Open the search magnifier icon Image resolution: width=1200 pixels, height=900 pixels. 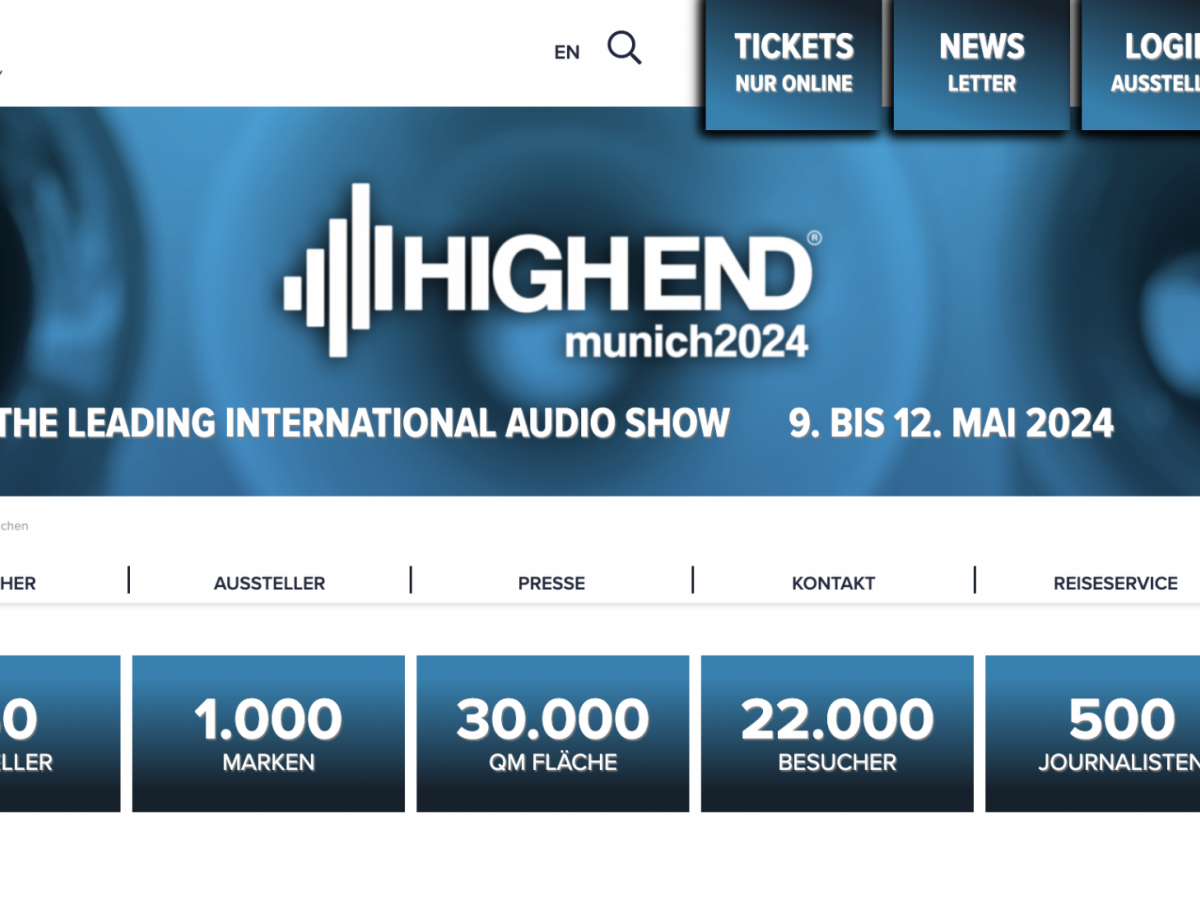pos(624,48)
